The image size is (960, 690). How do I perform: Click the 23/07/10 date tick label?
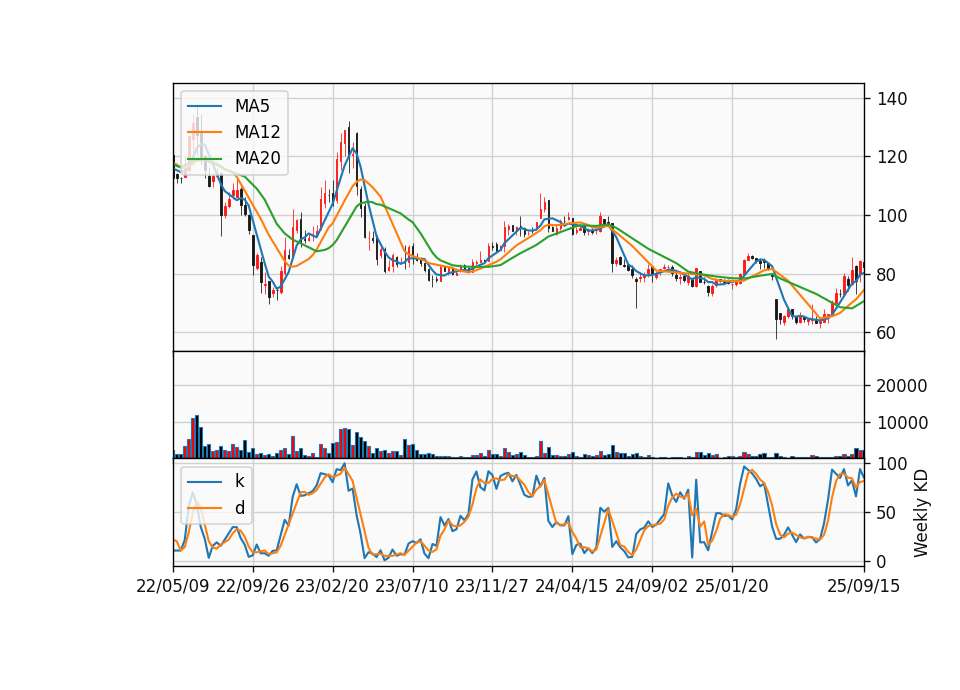pos(412,586)
